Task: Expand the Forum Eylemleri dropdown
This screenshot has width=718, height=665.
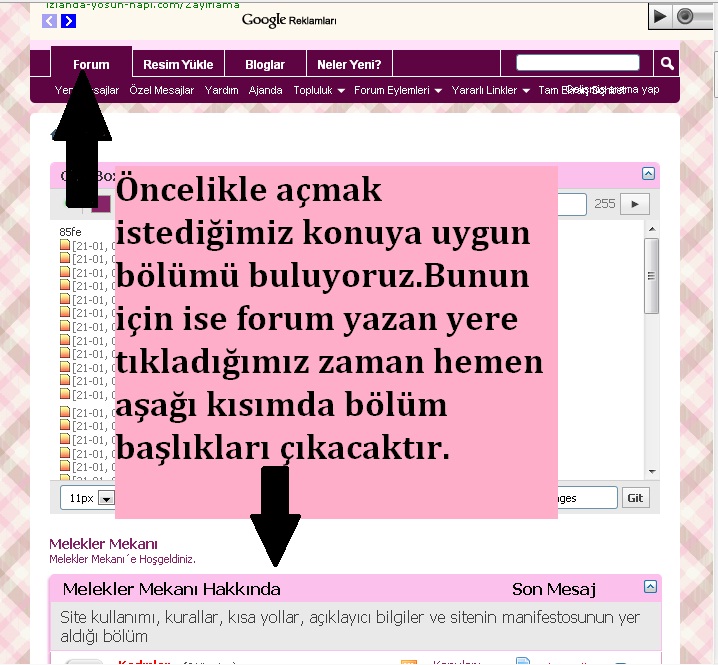Action: click(x=398, y=90)
